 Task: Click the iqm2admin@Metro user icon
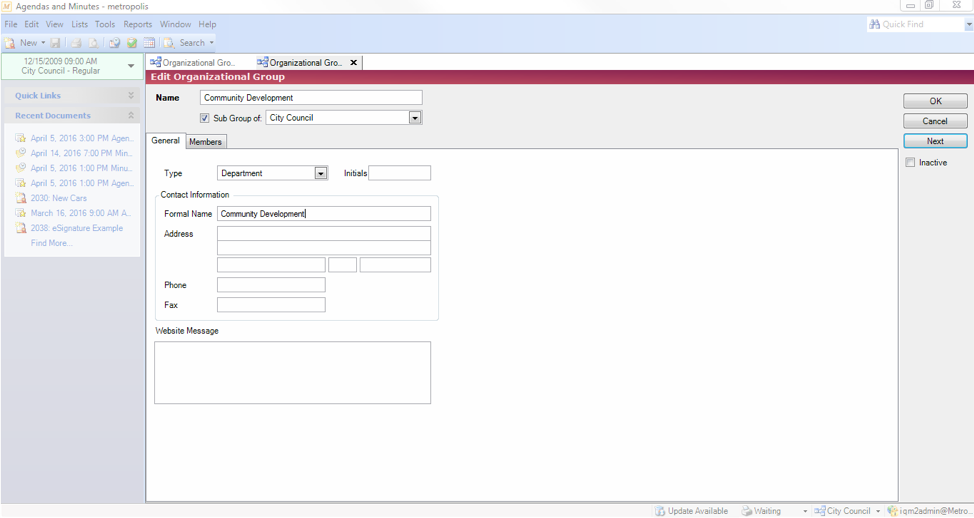point(893,511)
